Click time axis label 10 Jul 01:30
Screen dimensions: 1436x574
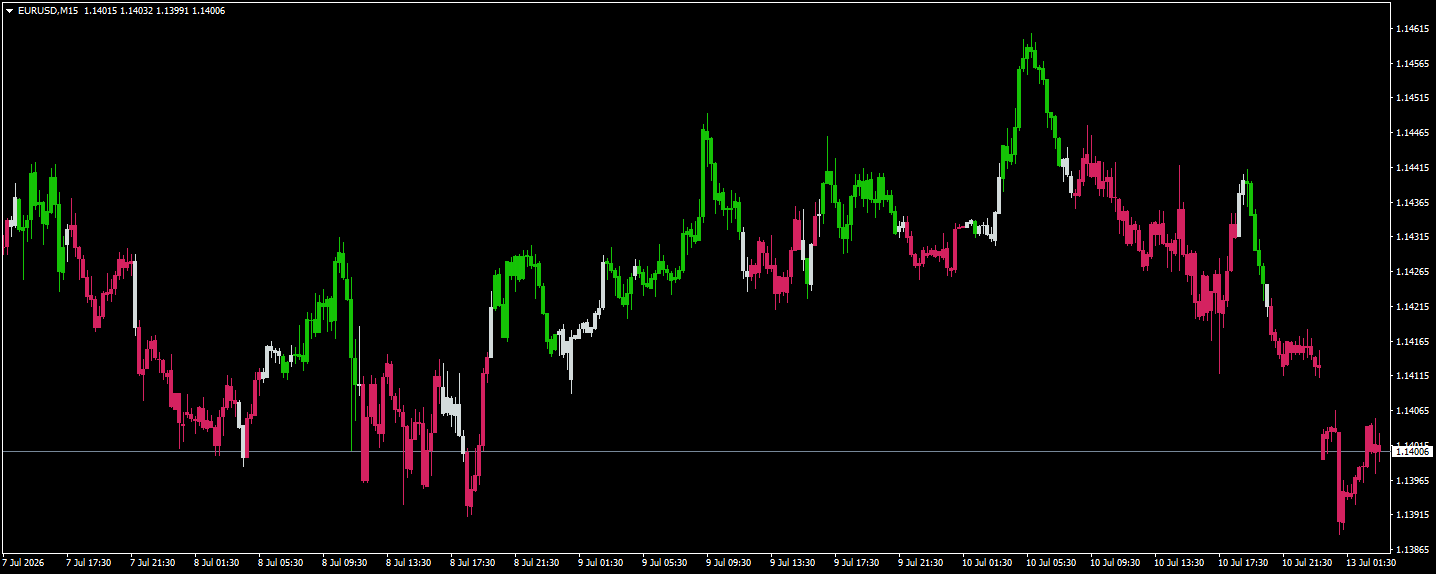(x=988, y=563)
